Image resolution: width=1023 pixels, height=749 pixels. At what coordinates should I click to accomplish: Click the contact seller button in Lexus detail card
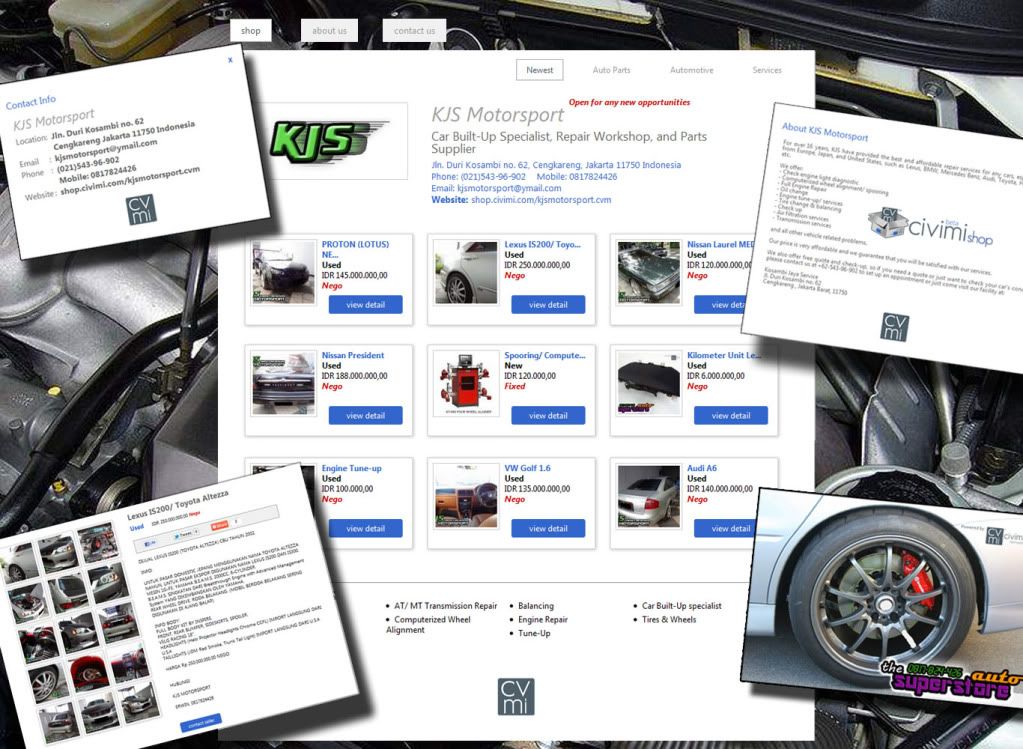coord(201,723)
